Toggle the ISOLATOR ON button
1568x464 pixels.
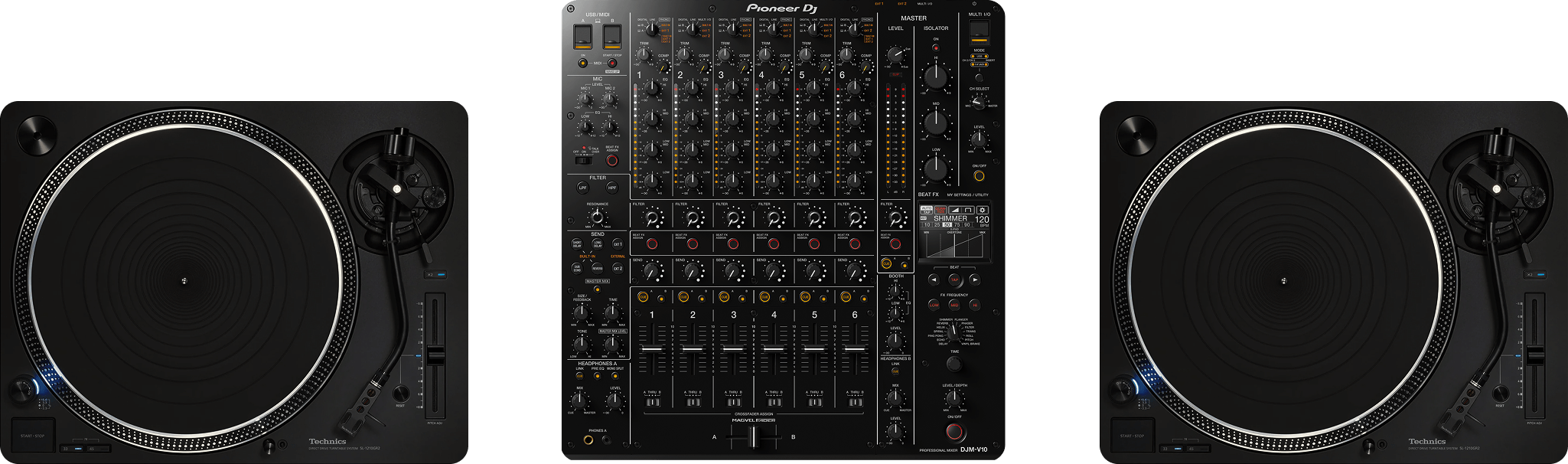pos(935,47)
